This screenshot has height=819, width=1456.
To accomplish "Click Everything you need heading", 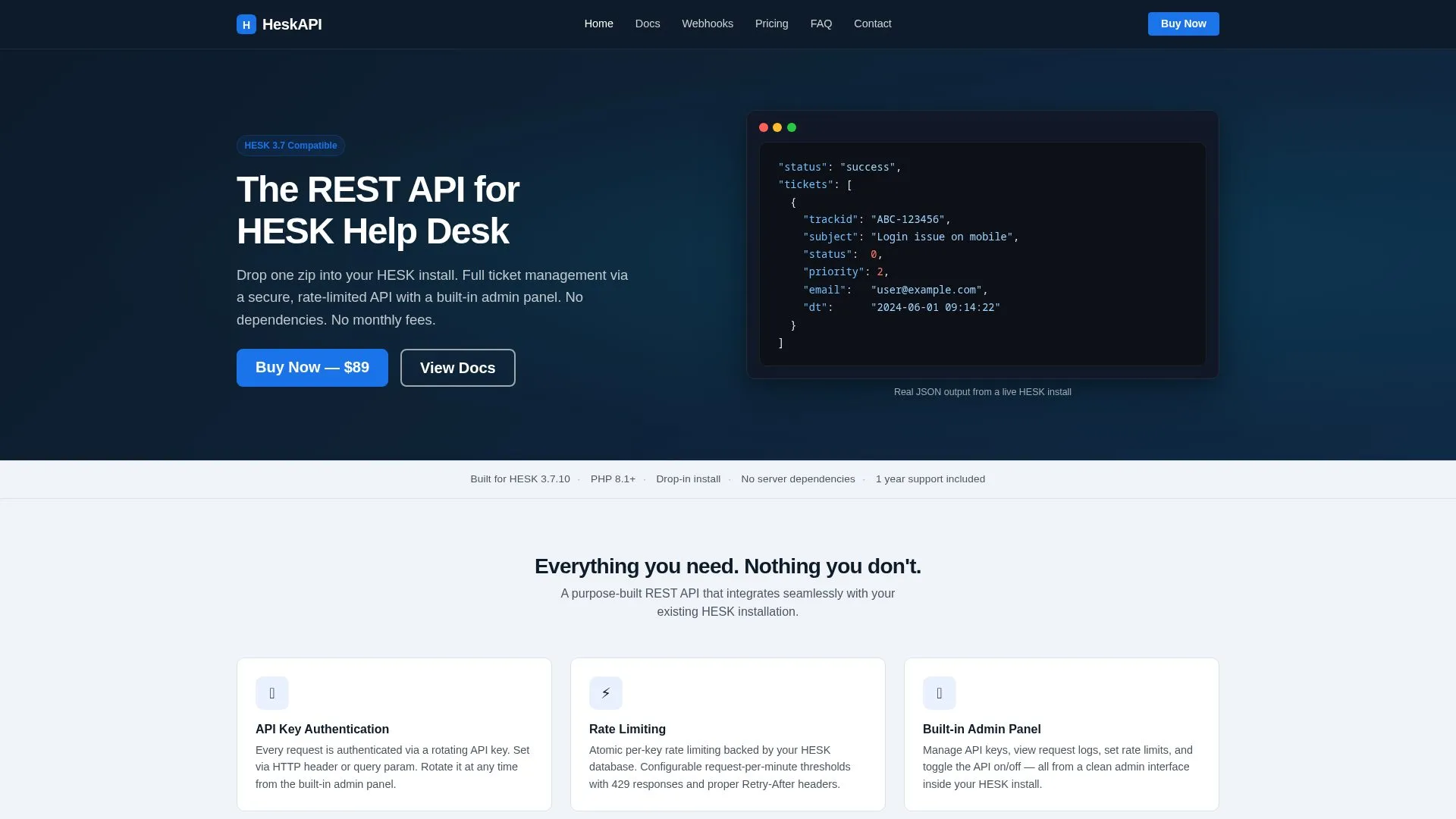I will coord(728,566).
